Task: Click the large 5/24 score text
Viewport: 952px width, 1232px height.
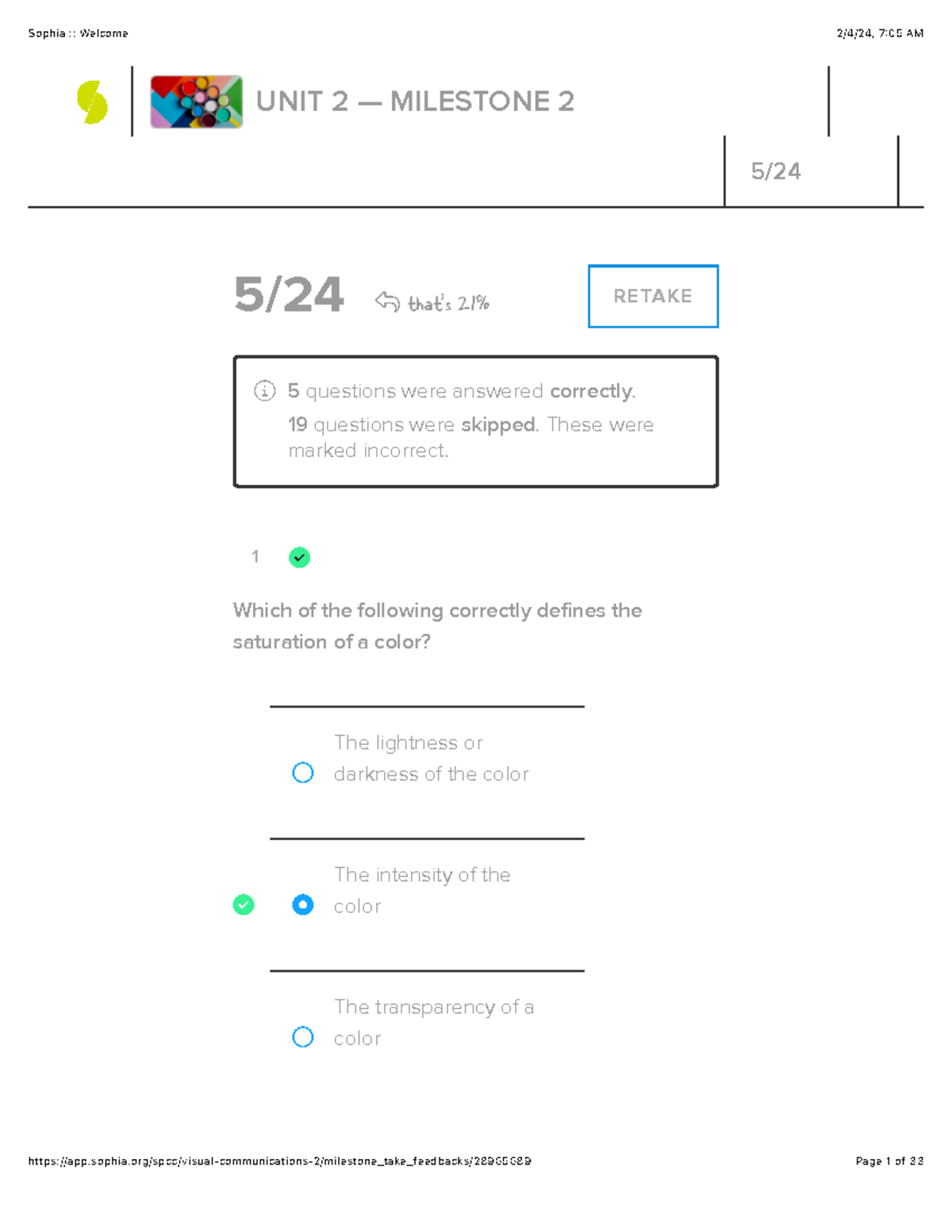Action: [x=289, y=296]
